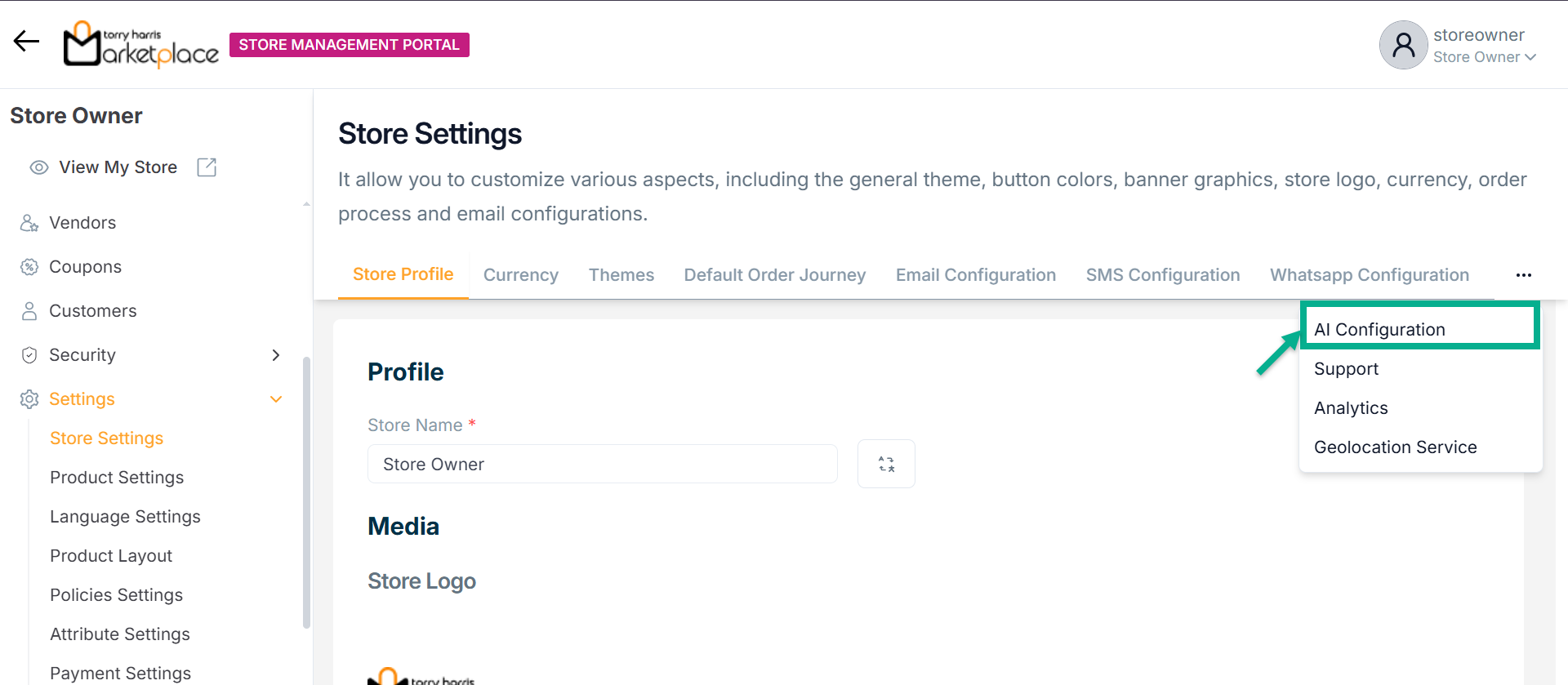Viewport: 1568px width, 685px height.
Task: Click the storeowner profile avatar
Action: (x=1403, y=45)
